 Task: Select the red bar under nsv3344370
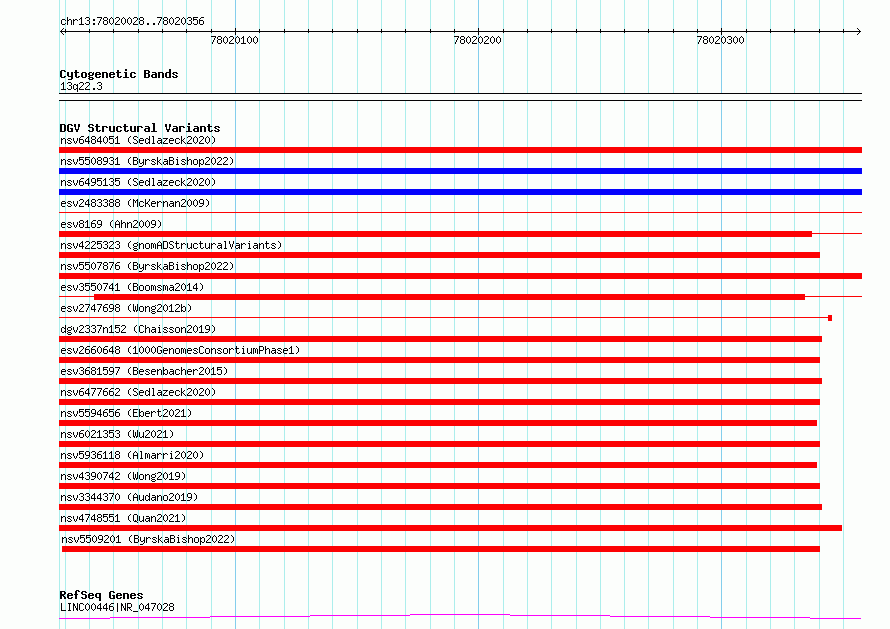pyautogui.click(x=440, y=507)
